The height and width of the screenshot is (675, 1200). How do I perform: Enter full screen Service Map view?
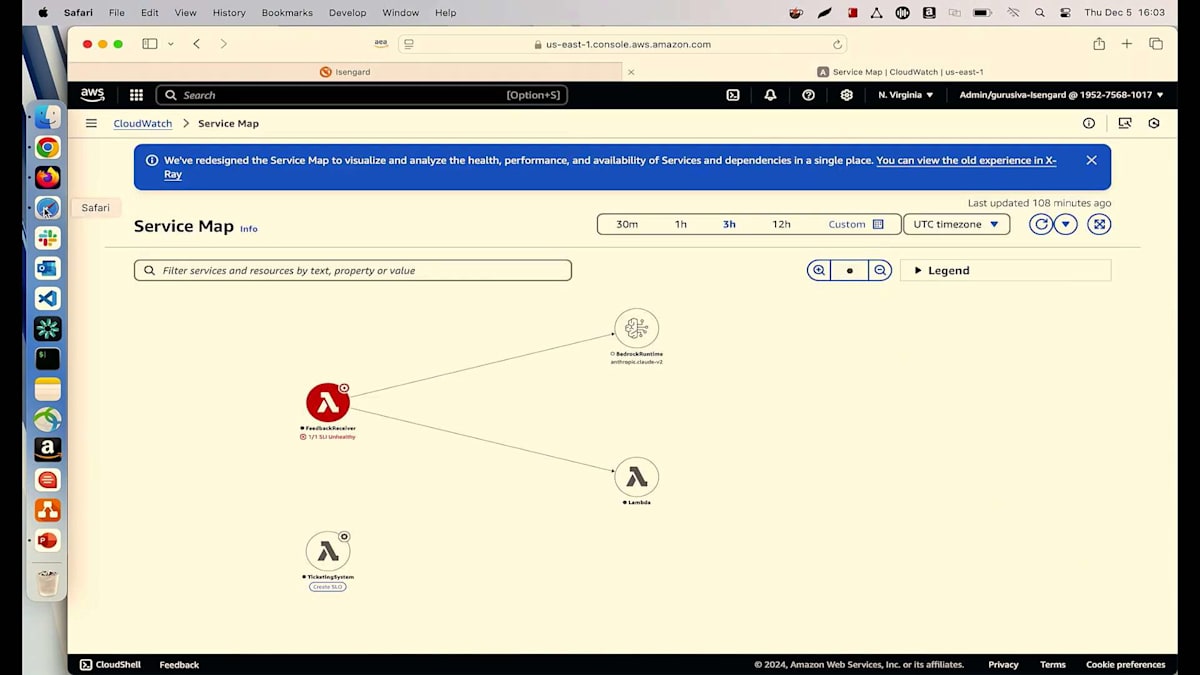pyautogui.click(x=1099, y=224)
